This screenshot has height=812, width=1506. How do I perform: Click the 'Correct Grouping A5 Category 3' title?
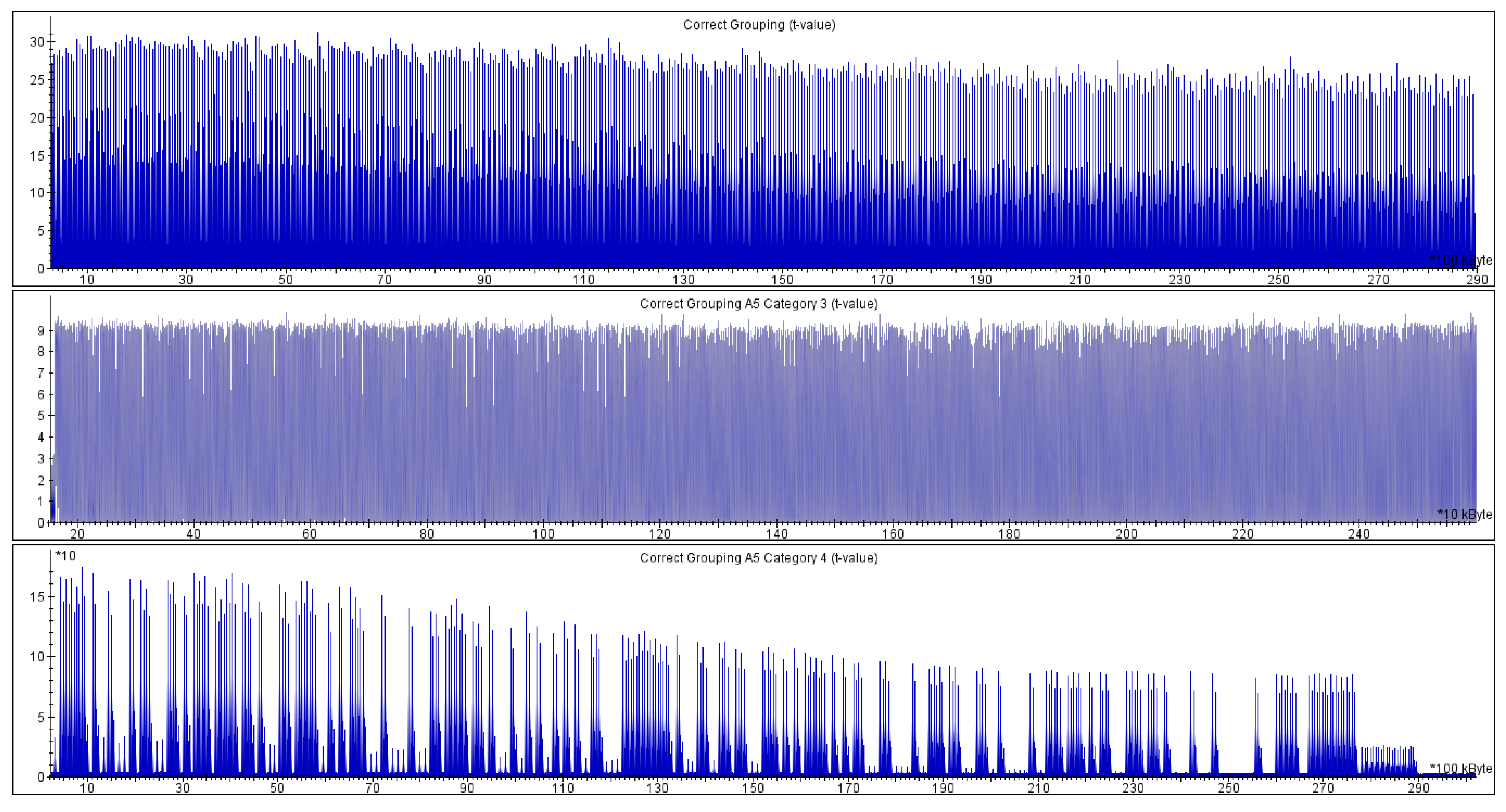coord(758,304)
